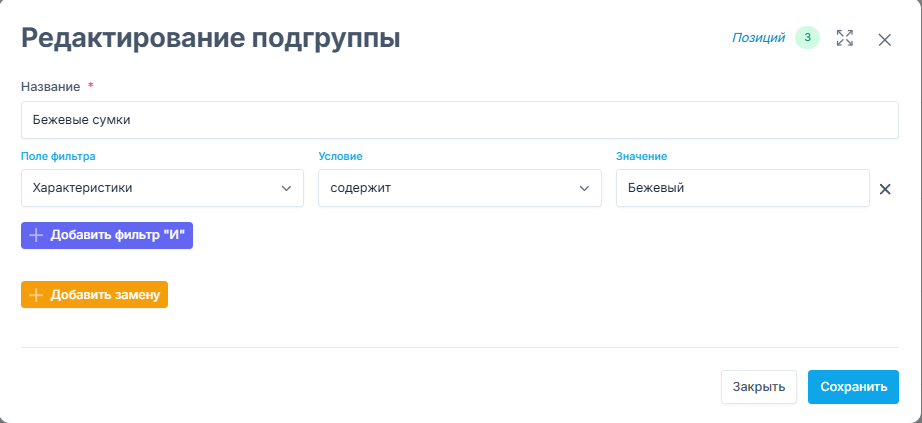Click the Поле фильтра label

pos(58,156)
